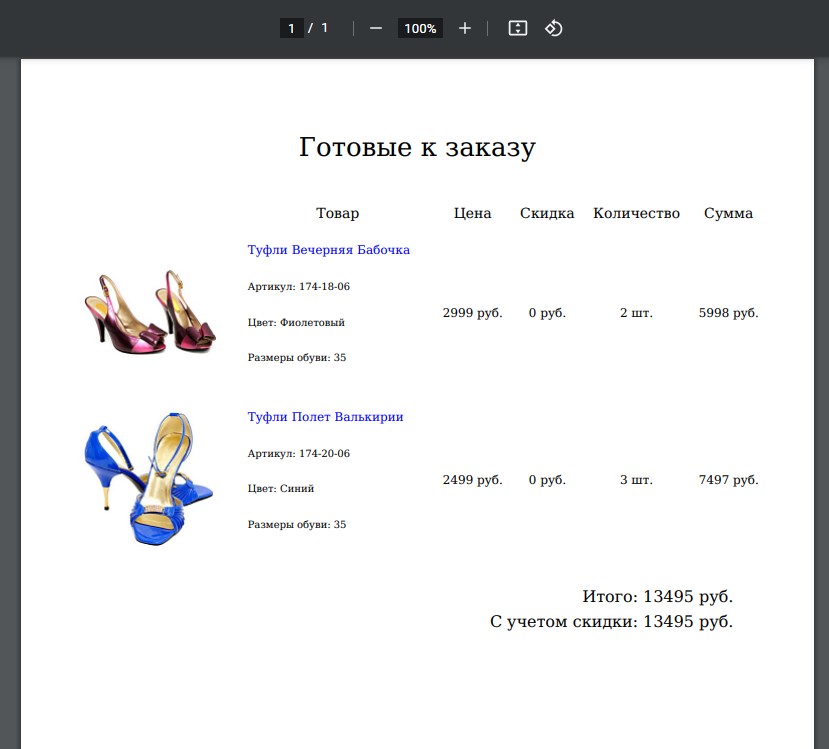Click the Цена column header
Screen dimensions: 829x749
click(x=472, y=213)
